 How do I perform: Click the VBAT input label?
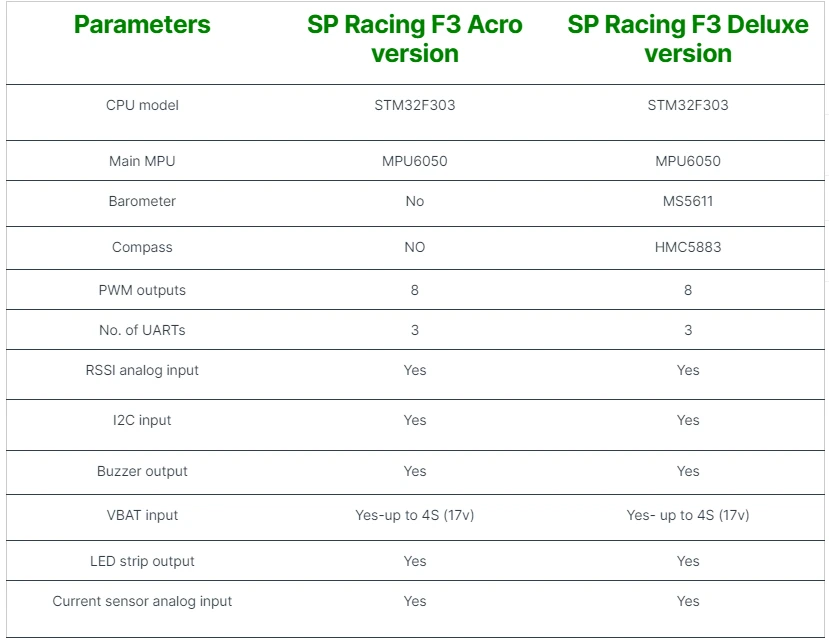[x=142, y=515]
